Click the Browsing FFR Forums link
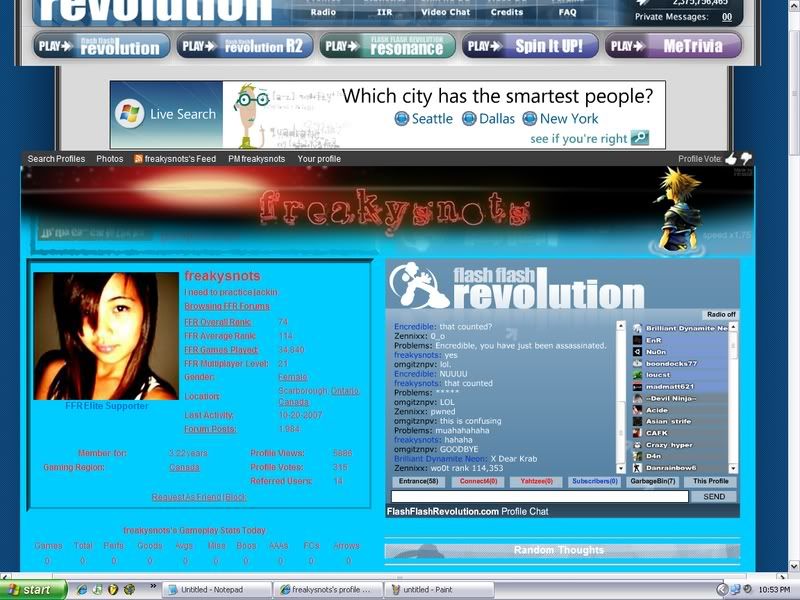Screen dimensions: 800x600 click(227, 306)
